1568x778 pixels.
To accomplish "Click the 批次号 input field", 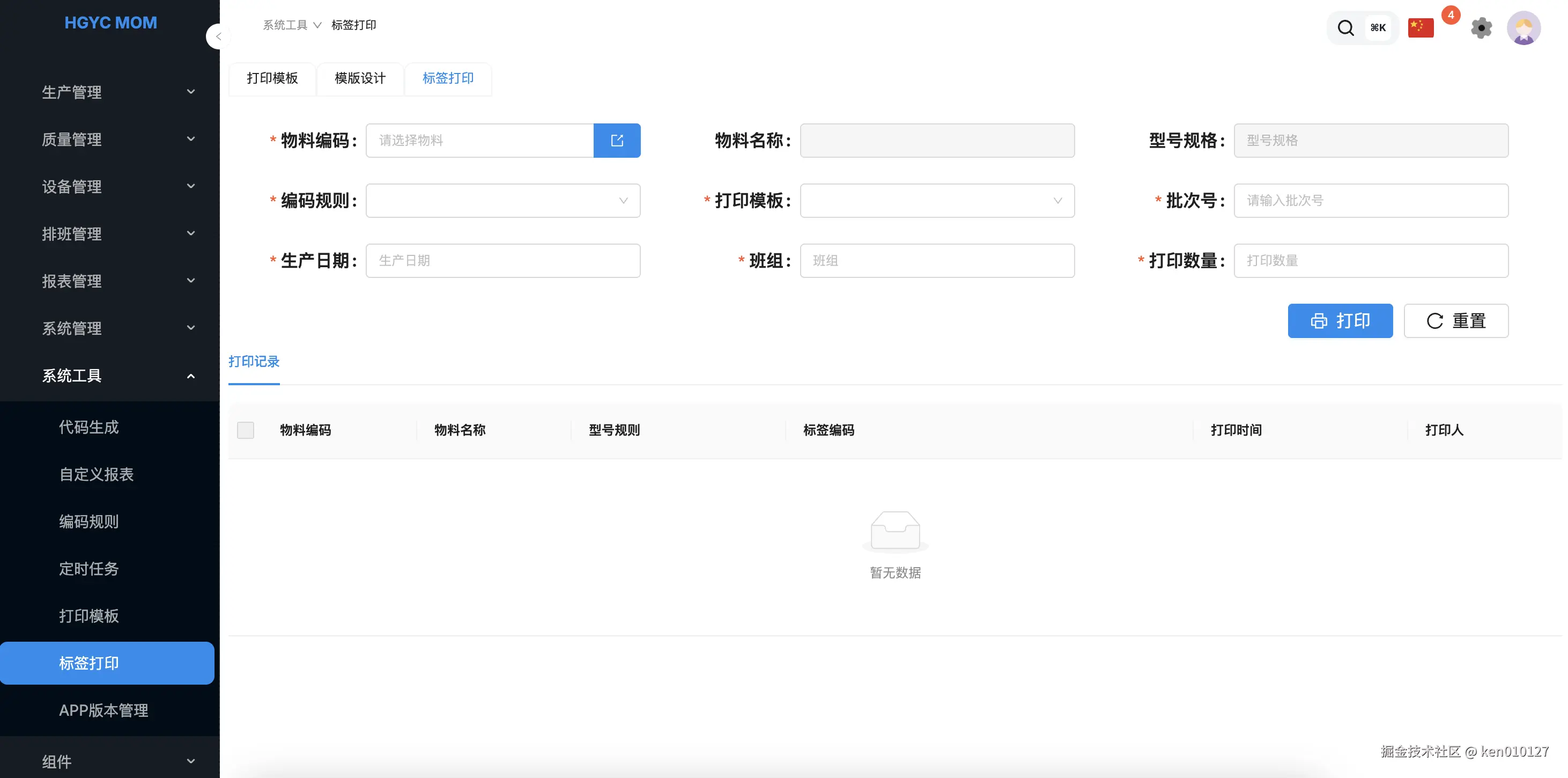I will pos(1370,201).
